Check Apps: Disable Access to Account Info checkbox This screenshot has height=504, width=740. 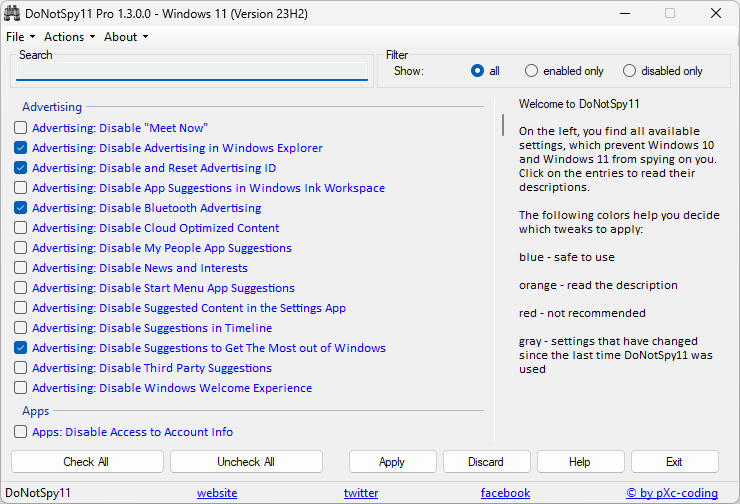point(20,432)
